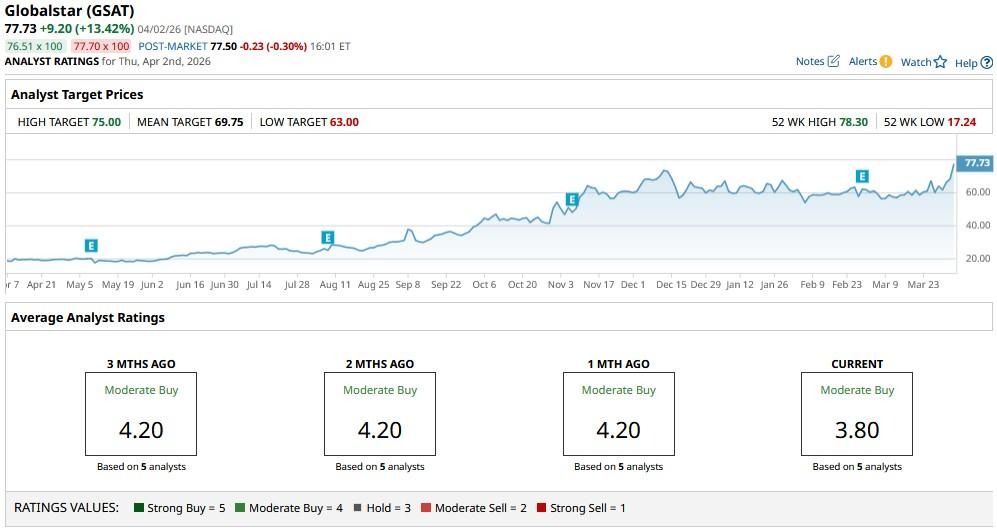Click the MEAN TARGET 69.75 value
The height and width of the screenshot is (528, 997).
tap(229, 122)
